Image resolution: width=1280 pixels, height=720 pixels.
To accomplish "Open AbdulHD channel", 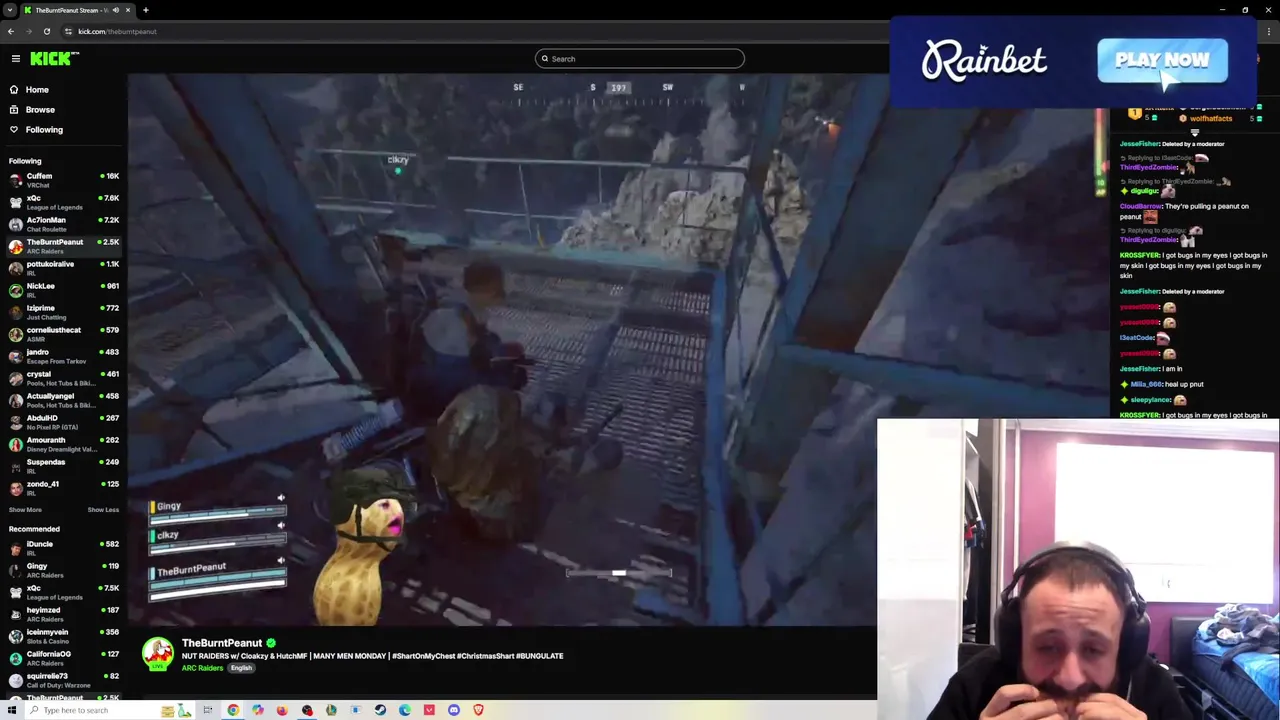I will pos(63,423).
